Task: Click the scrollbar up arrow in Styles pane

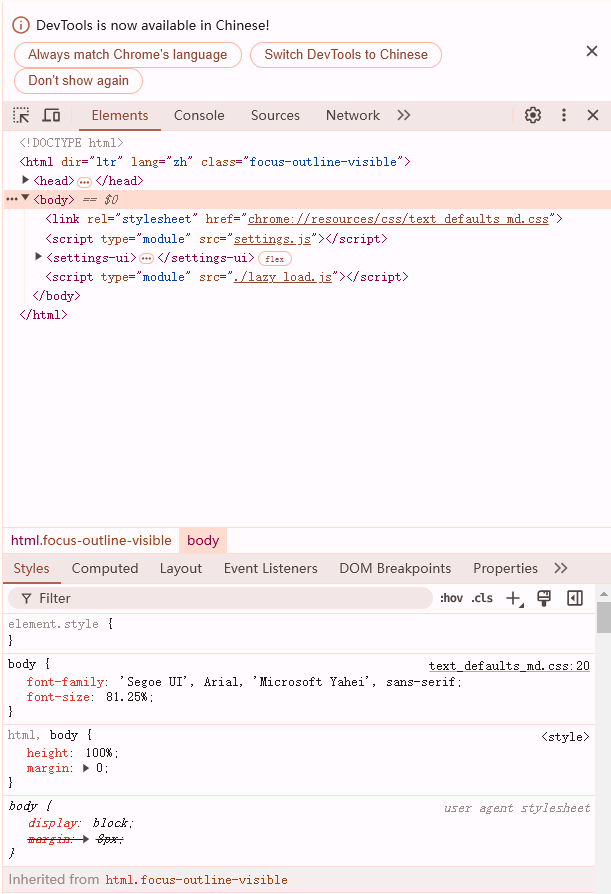Action: coord(604,594)
